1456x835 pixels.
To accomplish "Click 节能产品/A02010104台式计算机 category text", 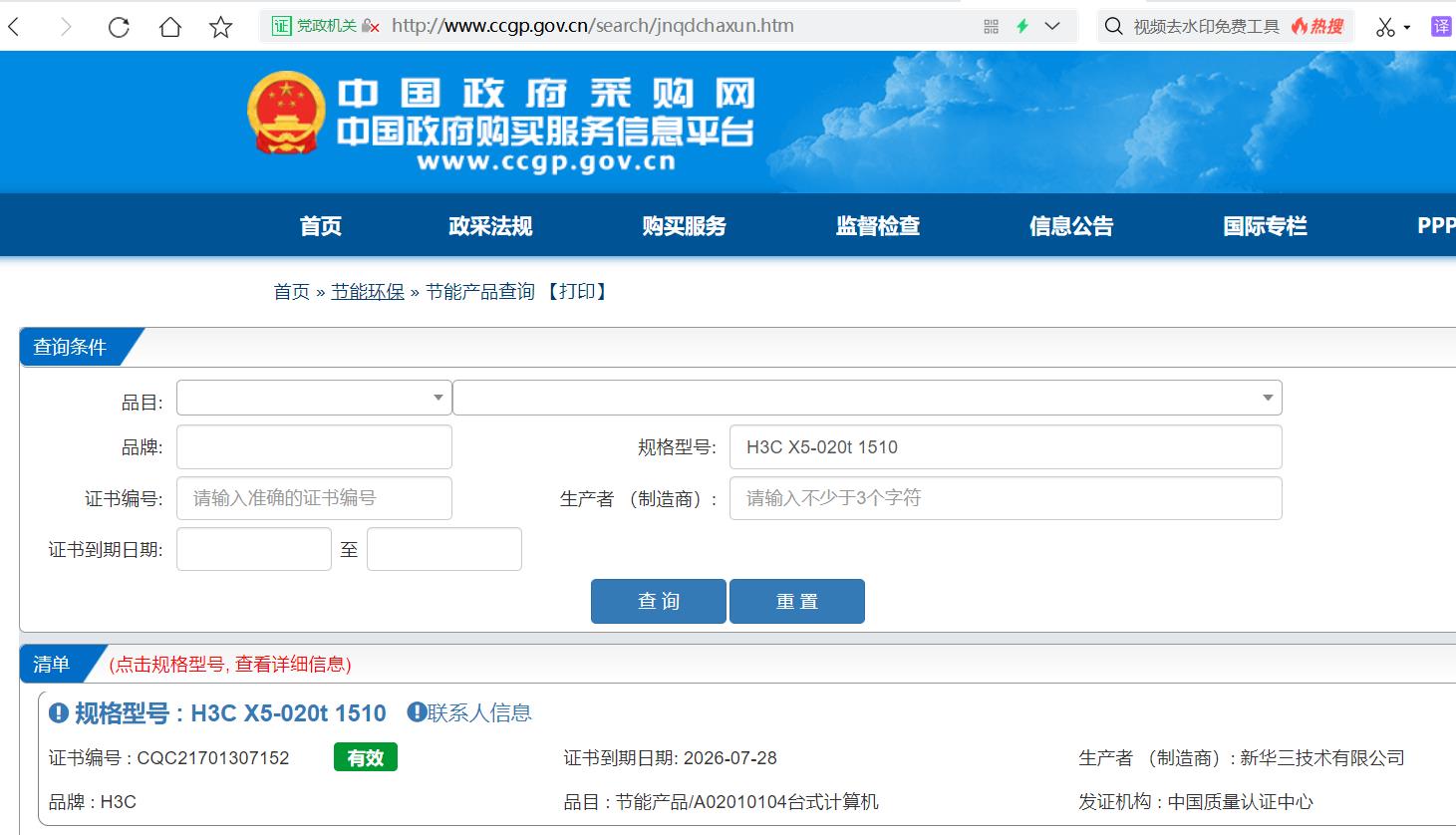I will tap(747, 802).
